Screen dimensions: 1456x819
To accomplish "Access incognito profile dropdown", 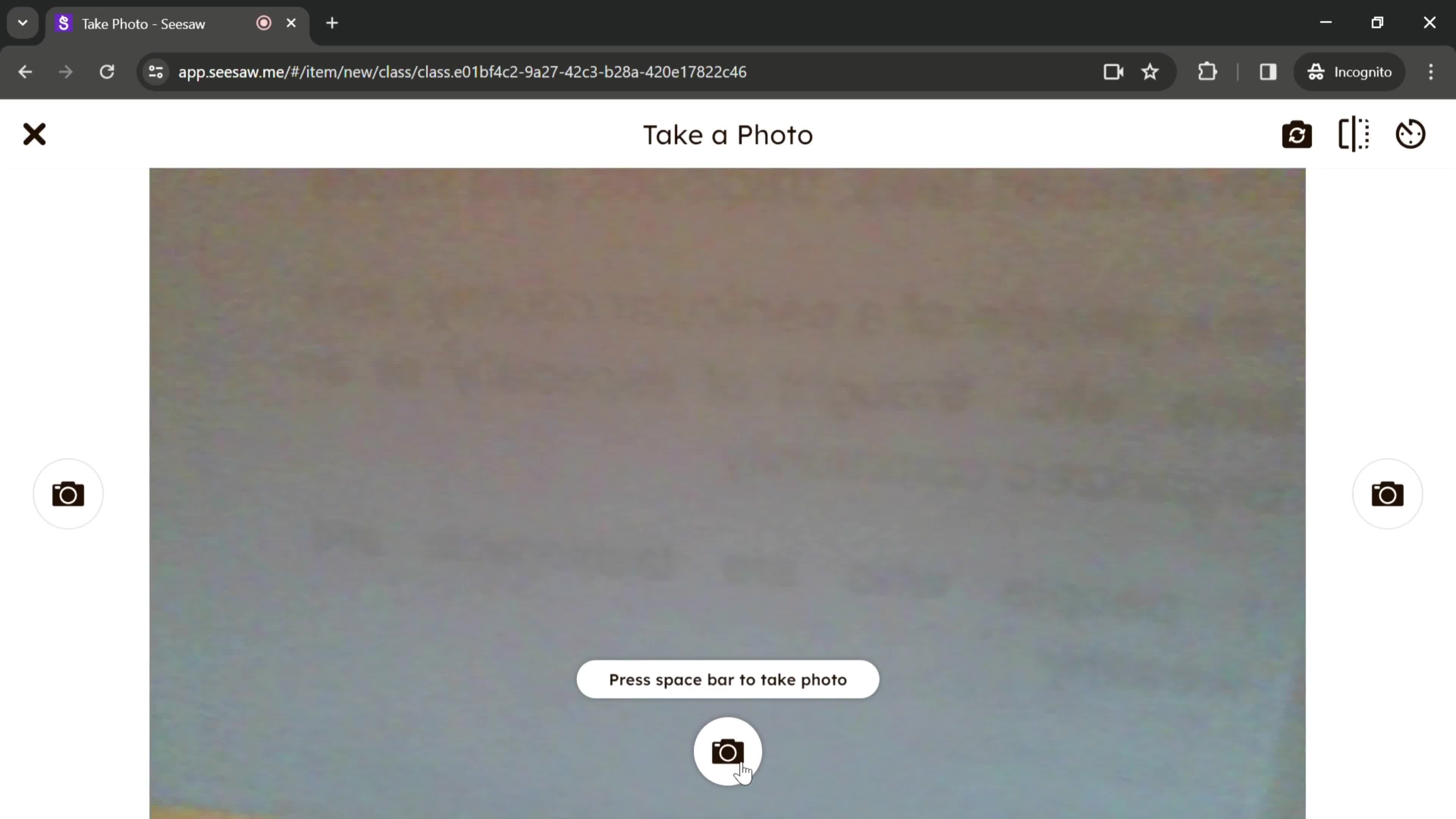I will coord(1350,71).
